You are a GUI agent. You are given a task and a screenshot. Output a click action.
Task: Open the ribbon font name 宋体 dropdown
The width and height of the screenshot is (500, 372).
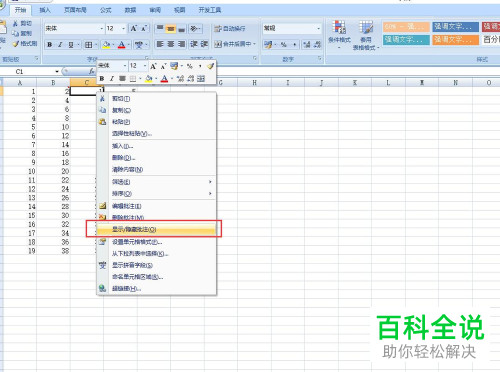[102, 29]
